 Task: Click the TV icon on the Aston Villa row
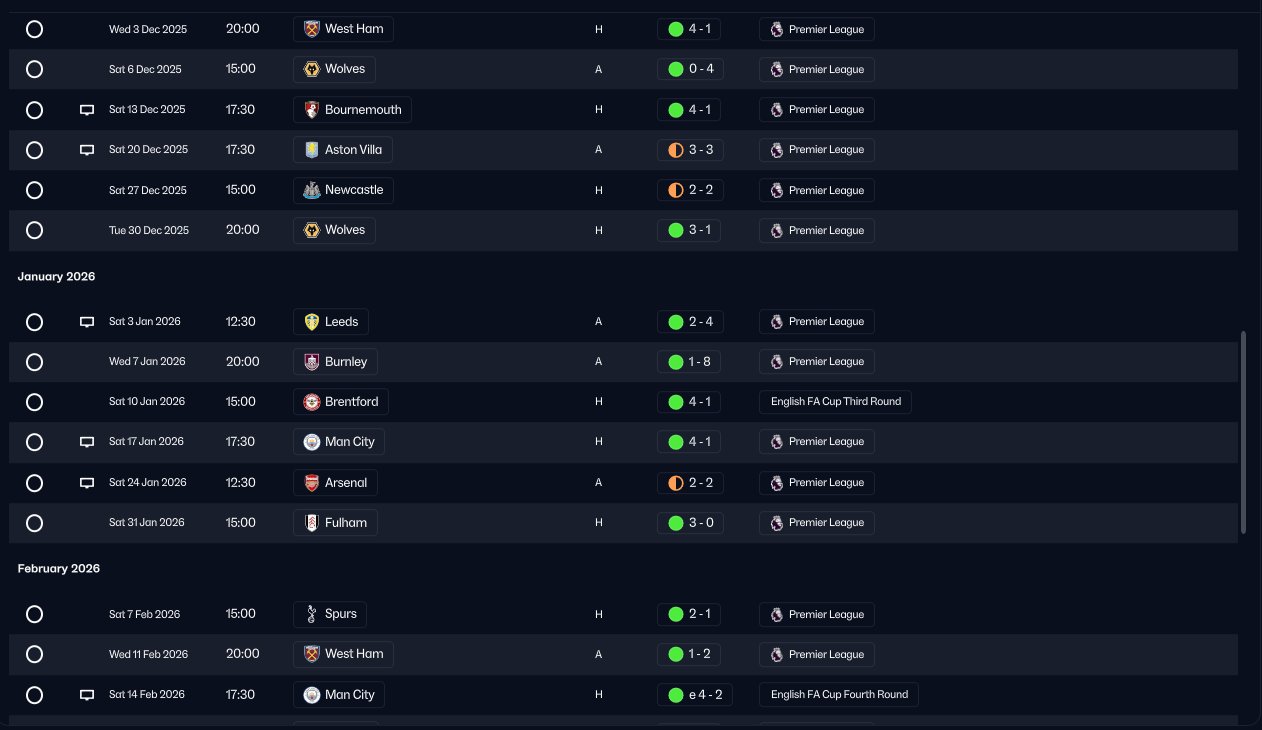pos(87,150)
